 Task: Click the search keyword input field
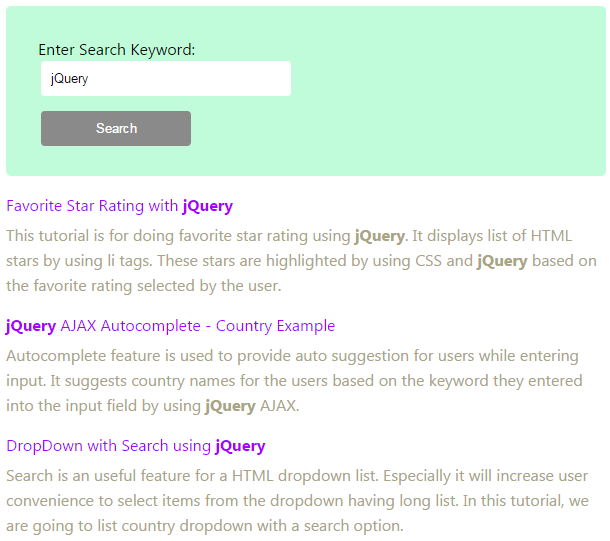(x=166, y=78)
